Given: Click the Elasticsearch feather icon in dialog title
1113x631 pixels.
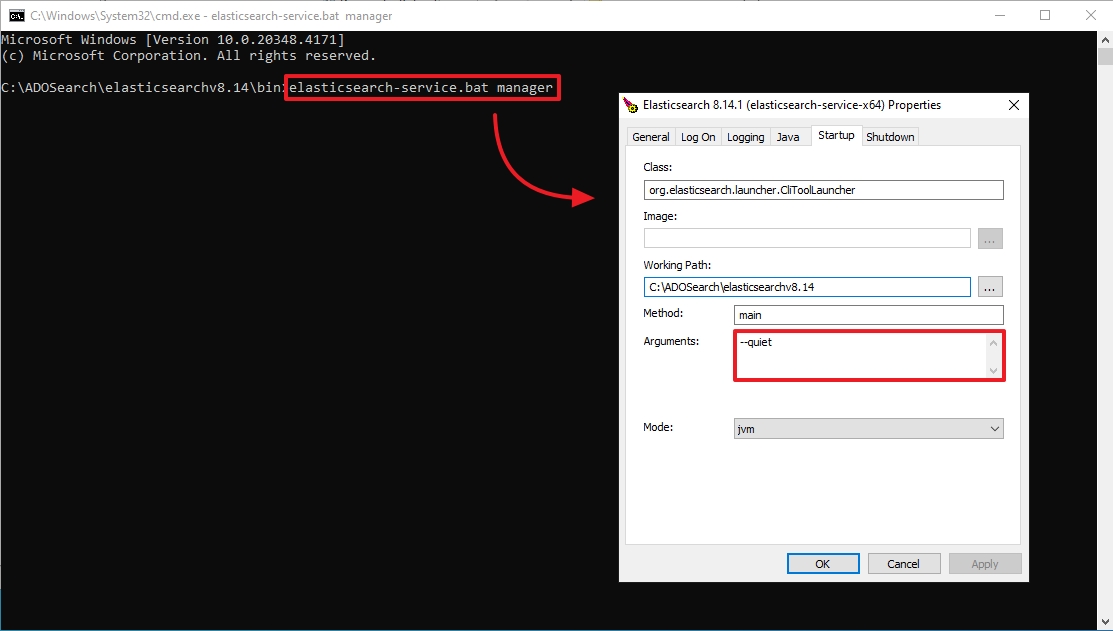Looking at the screenshot, I should click(630, 105).
